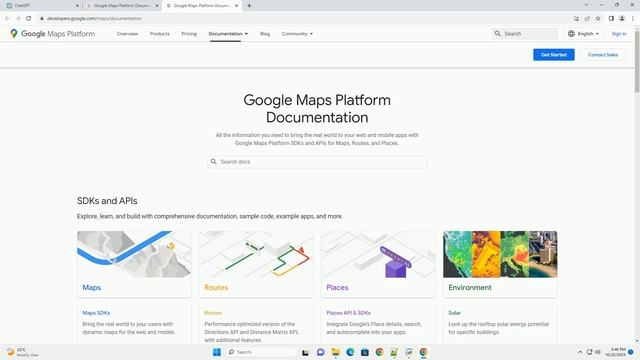Open Chat app icon in taskbar
This screenshot has height=360, width=640.
pos(320,352)
